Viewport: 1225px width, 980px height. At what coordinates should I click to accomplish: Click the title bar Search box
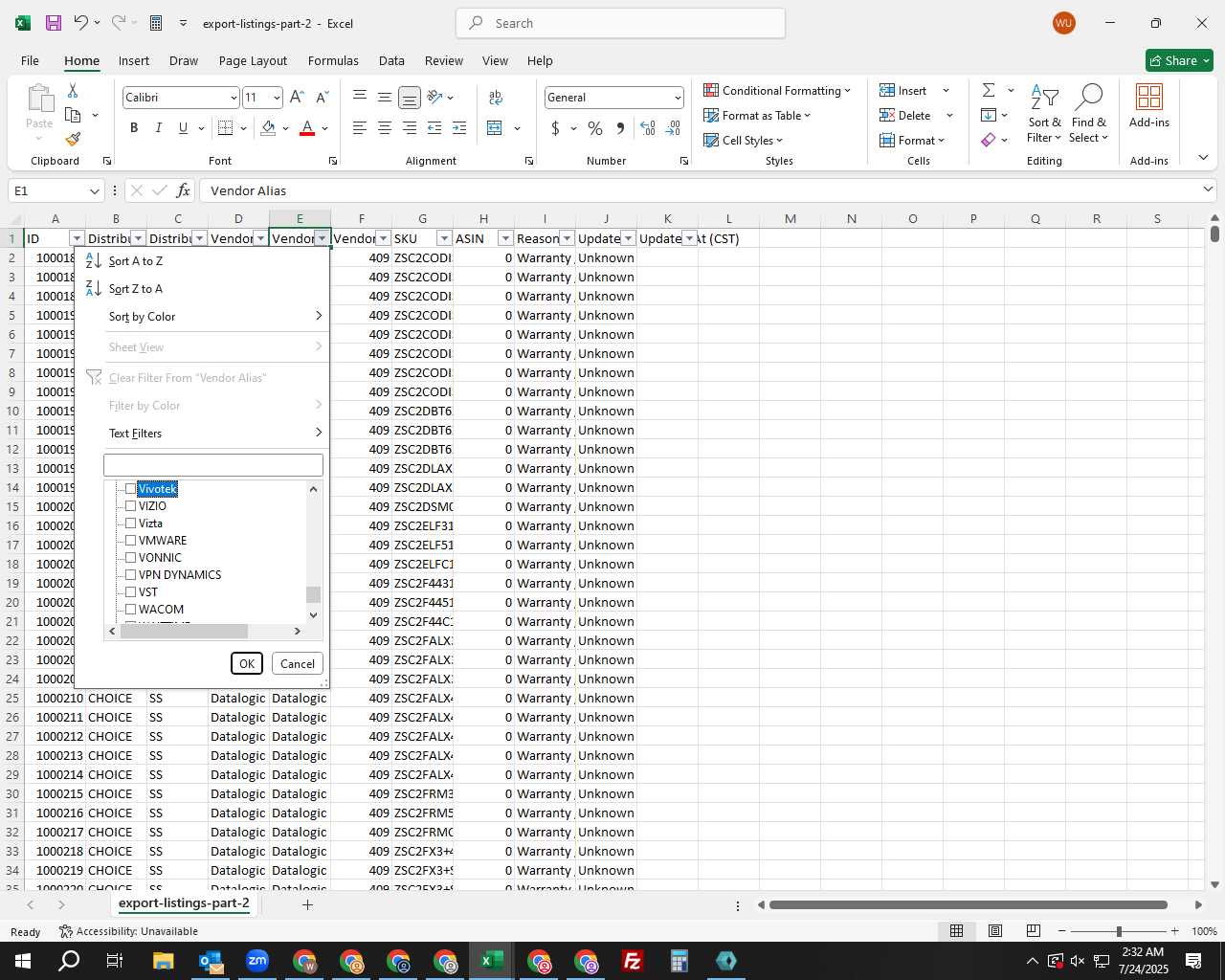click(x=621, y=23)
